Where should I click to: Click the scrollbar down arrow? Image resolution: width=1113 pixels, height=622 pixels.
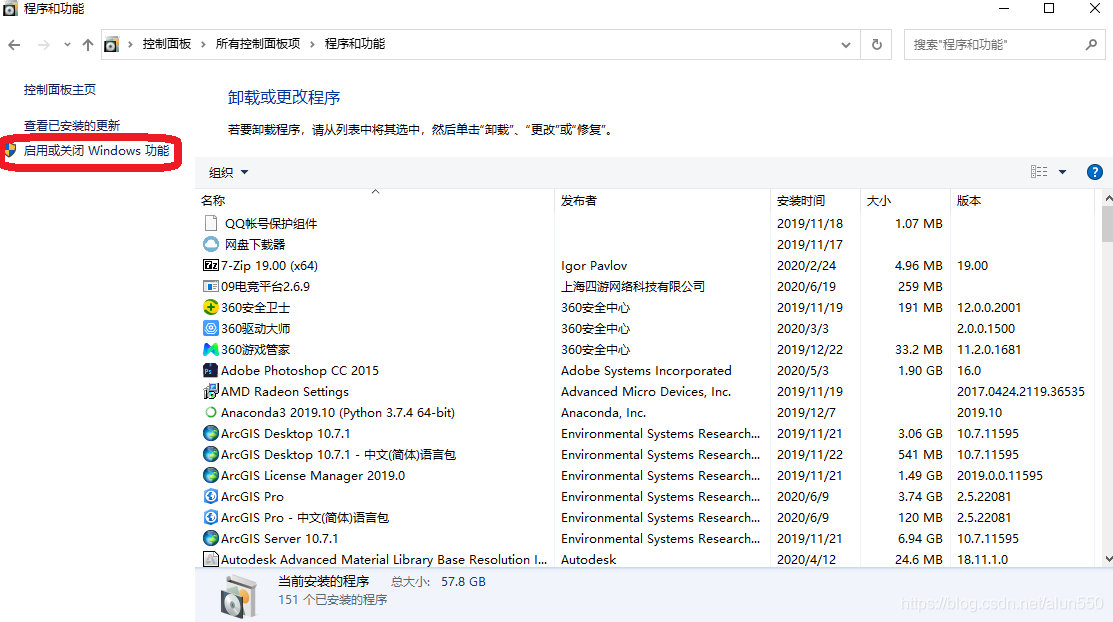point(1107,560)
